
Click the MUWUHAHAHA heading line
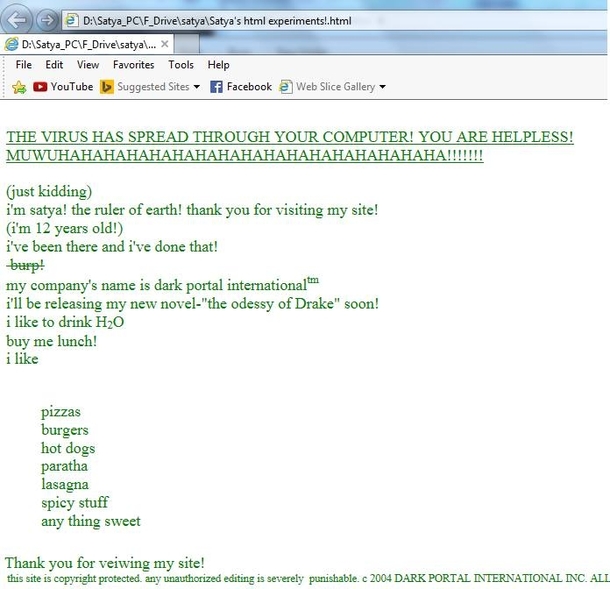(245, 155)
